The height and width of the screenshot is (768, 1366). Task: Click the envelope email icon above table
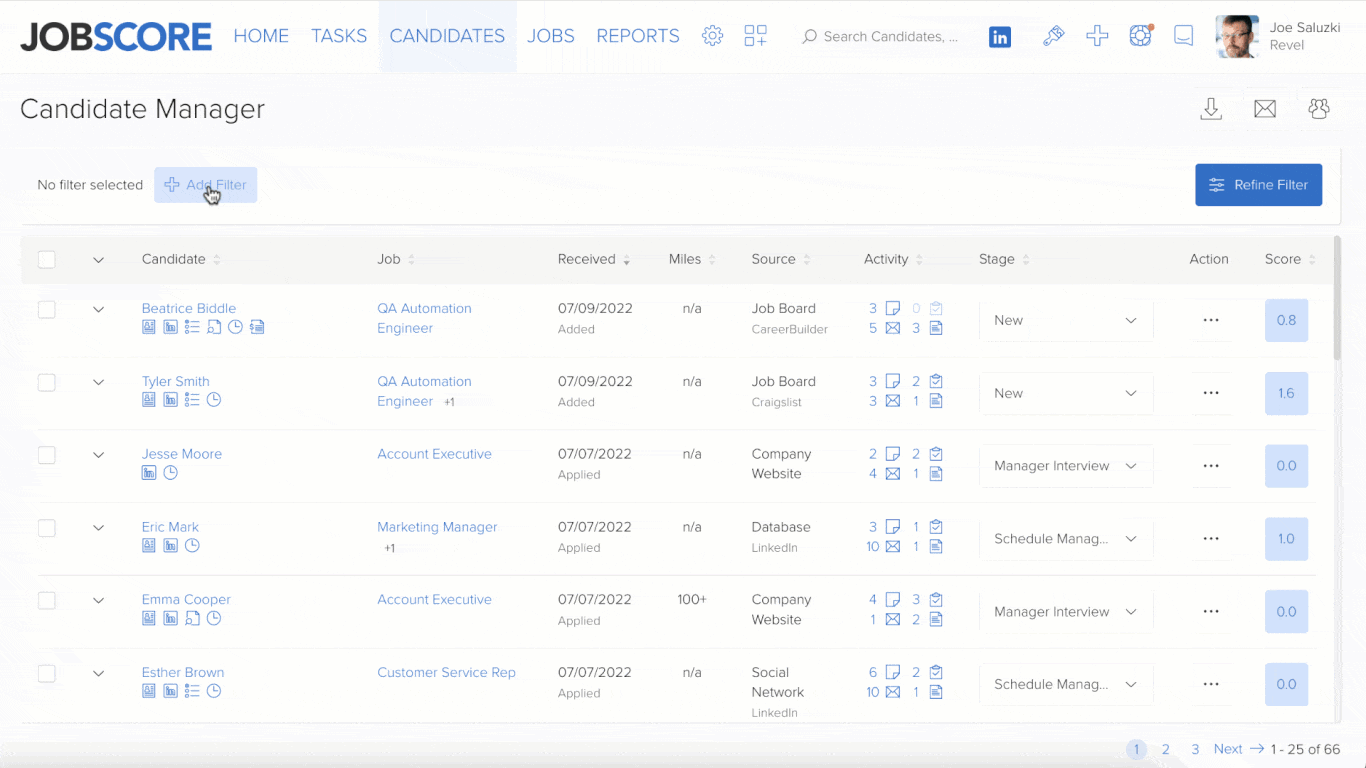pos(1265,109)
